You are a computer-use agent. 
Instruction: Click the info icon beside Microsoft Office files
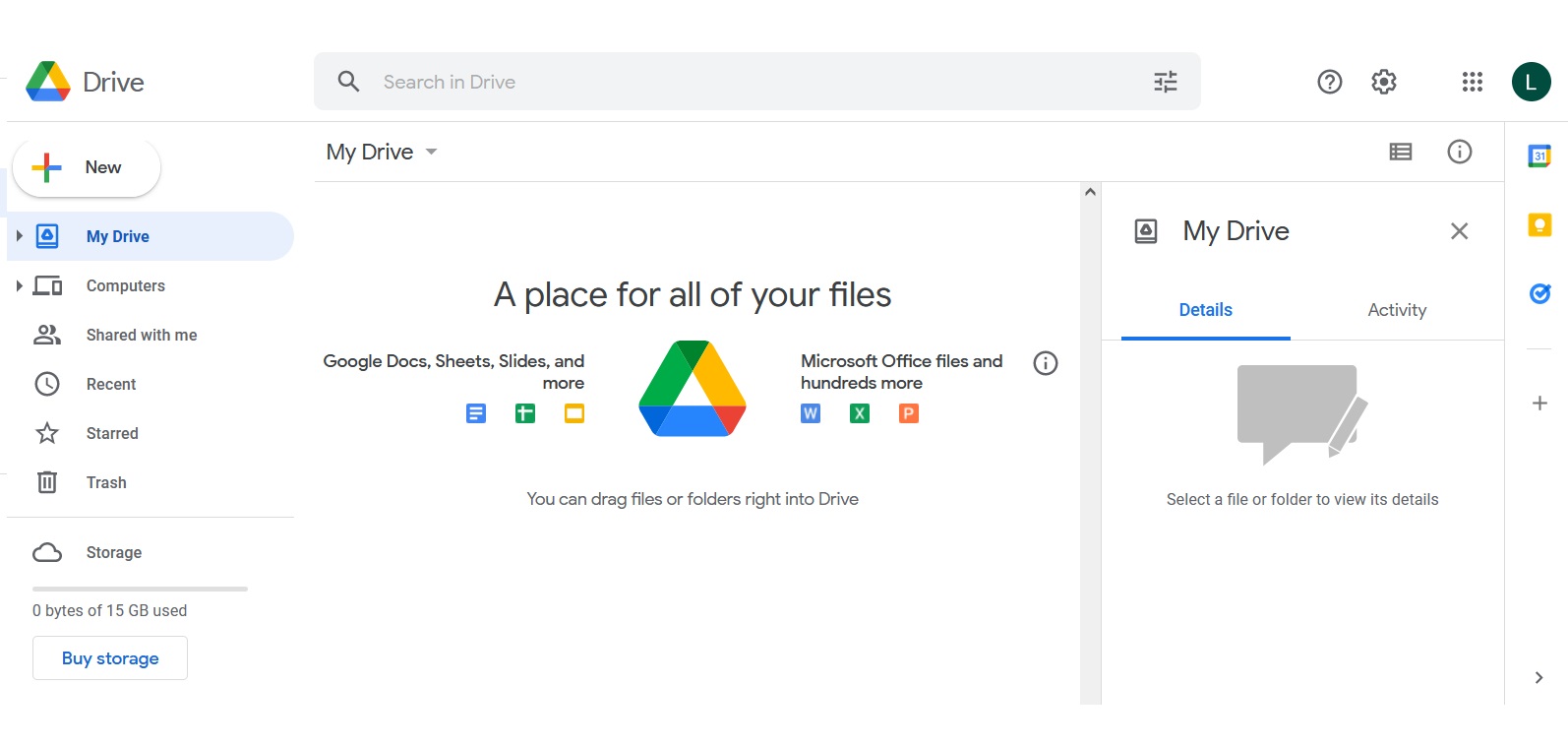point(1046,363)
